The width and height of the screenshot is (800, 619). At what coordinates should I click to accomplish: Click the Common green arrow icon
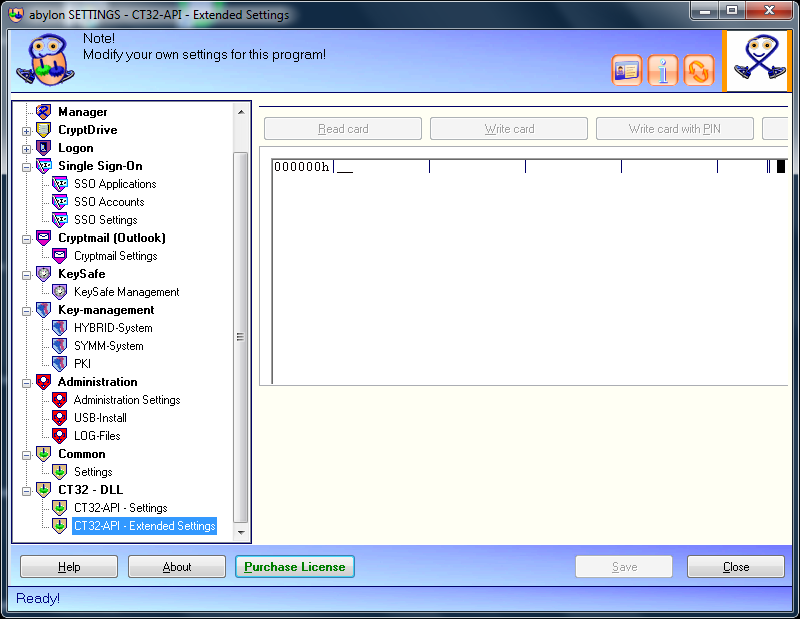(44, 454)
